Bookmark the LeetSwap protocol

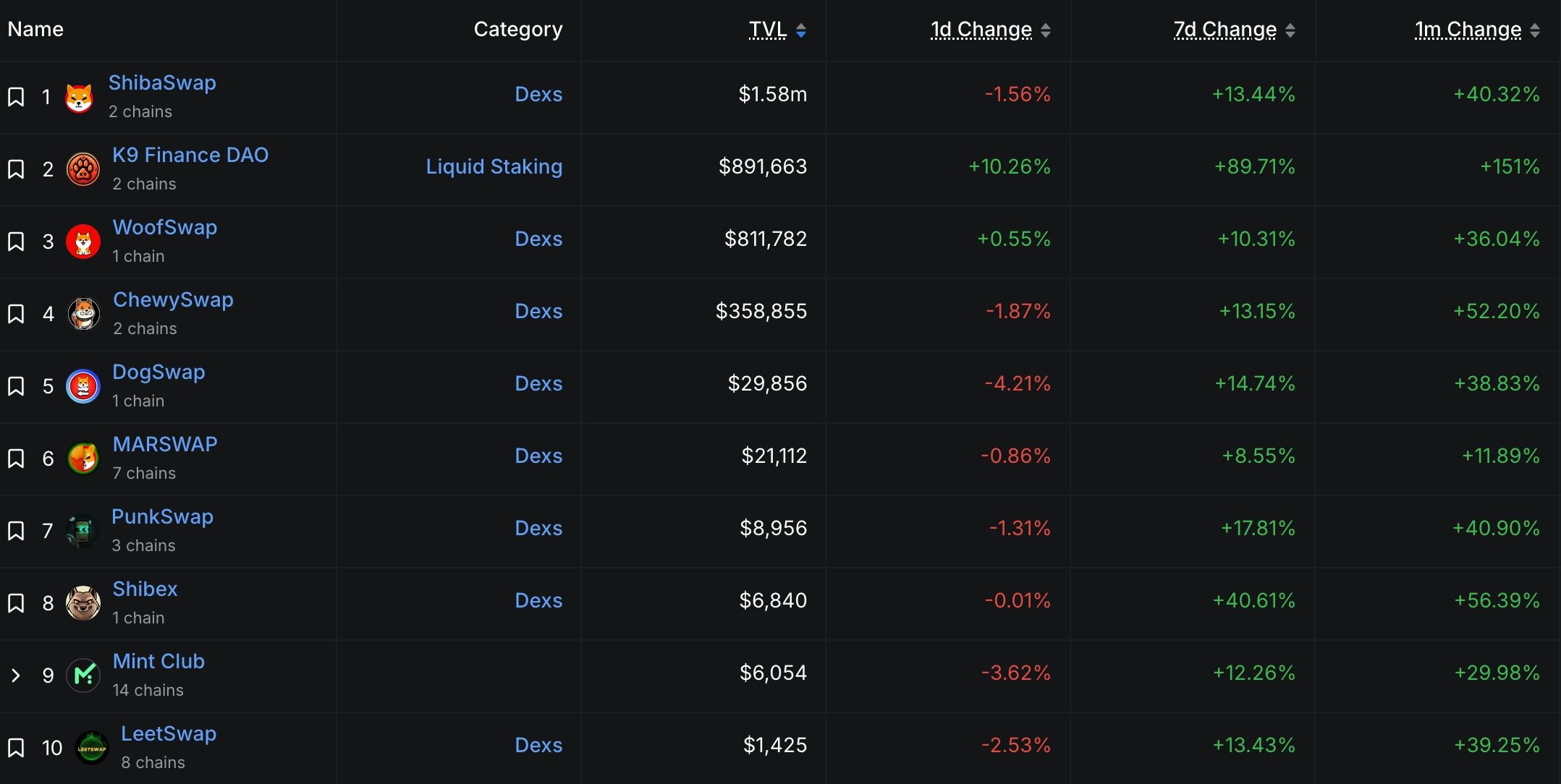coord(16,748)
